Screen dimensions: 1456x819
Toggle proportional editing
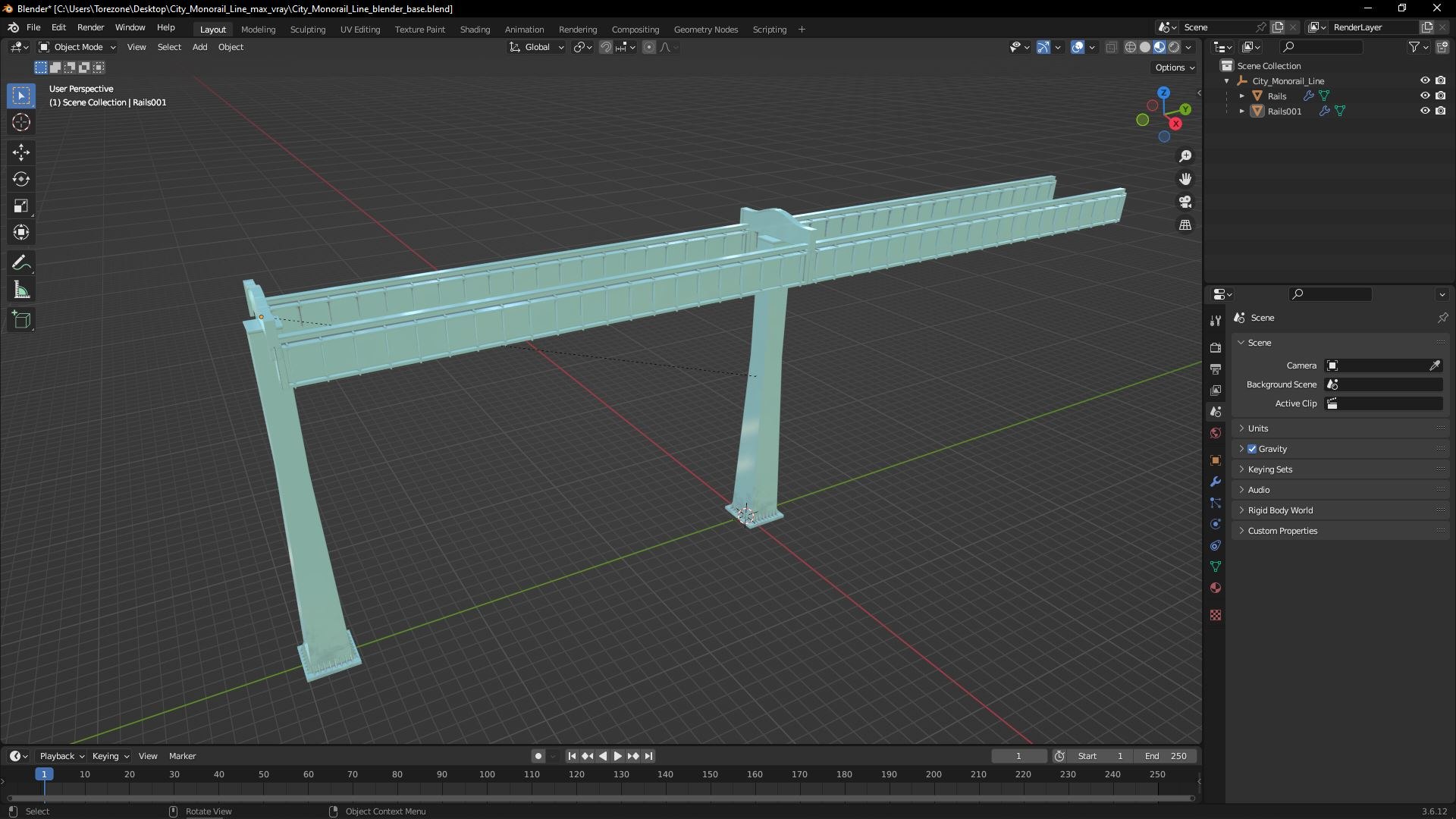pyautogui.click(x=649, y=47)
